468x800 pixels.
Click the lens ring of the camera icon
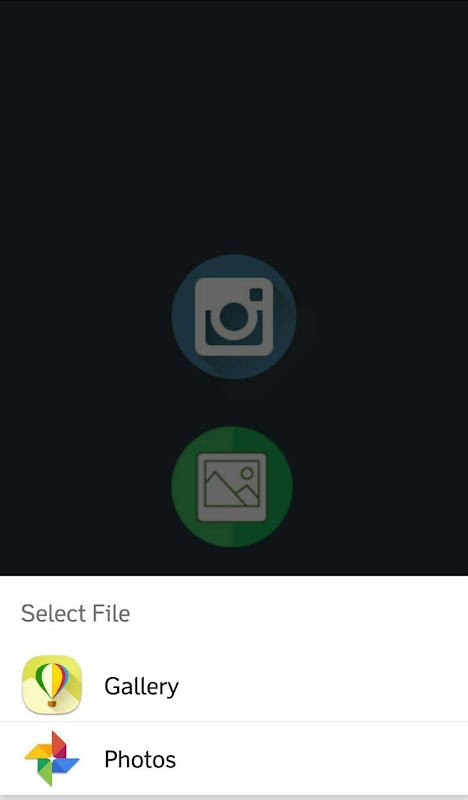(x=234, y=319)
